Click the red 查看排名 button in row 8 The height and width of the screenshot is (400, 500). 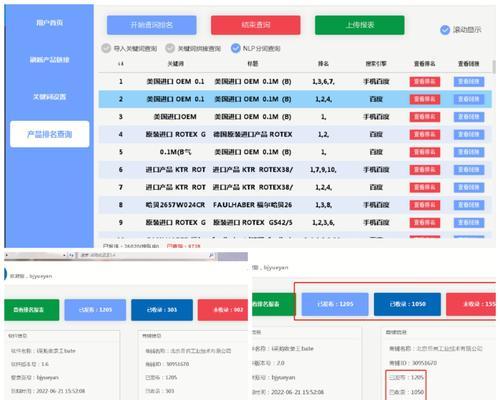[x=425, y=205]
